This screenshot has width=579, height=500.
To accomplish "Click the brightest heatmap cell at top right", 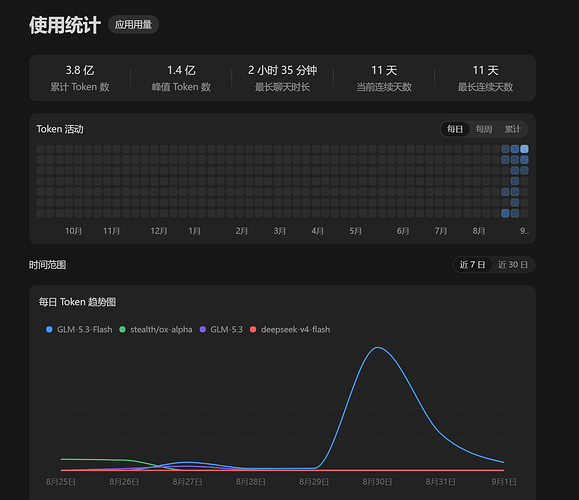I will 524,149.
